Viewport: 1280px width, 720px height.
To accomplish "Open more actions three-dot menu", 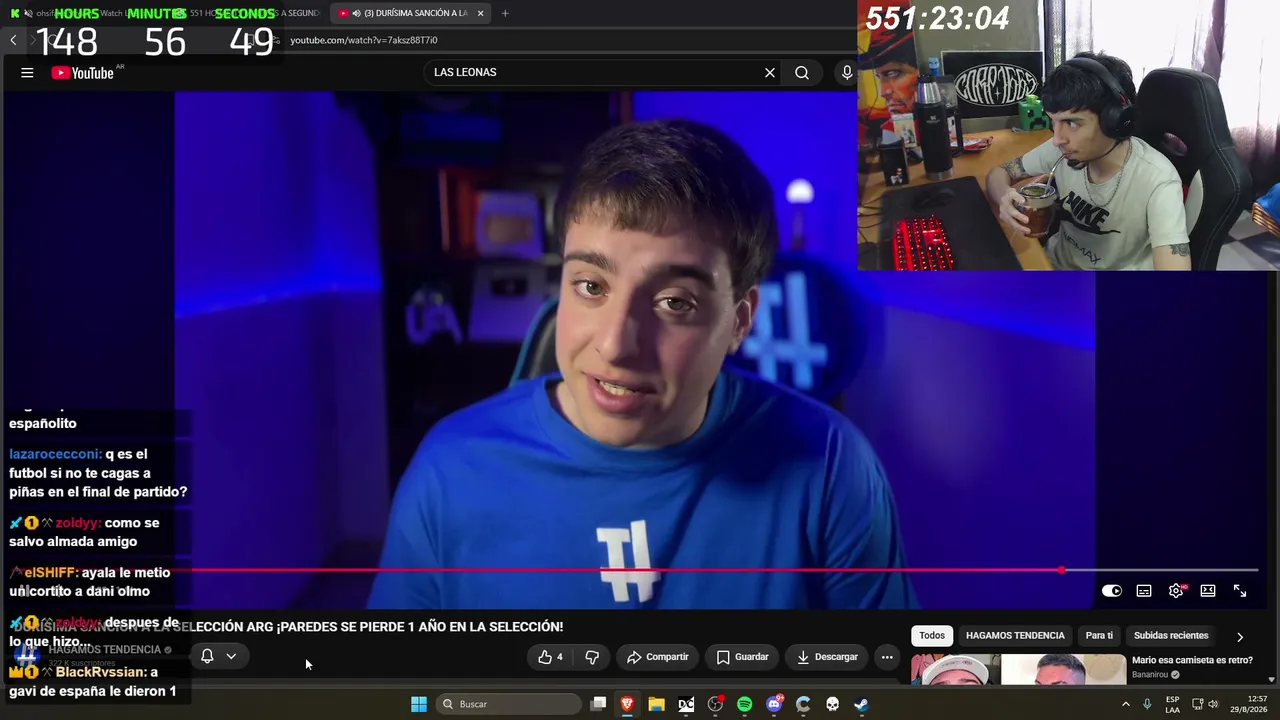I will tap(887, 657).
